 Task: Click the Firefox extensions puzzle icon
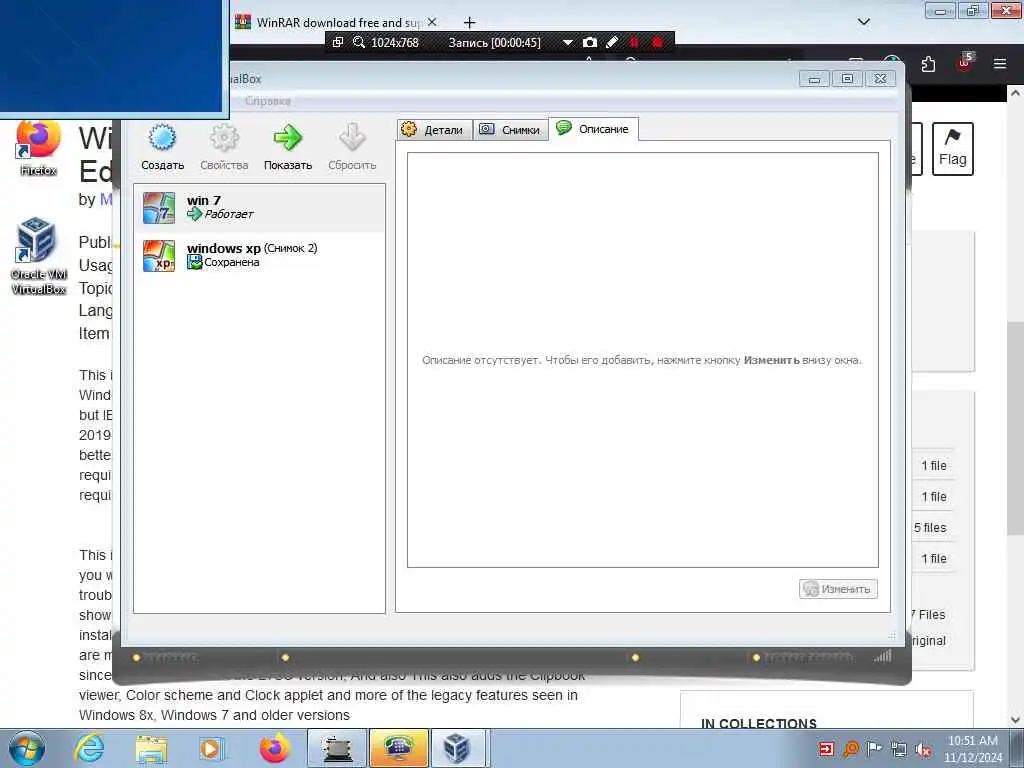point(928,64)
